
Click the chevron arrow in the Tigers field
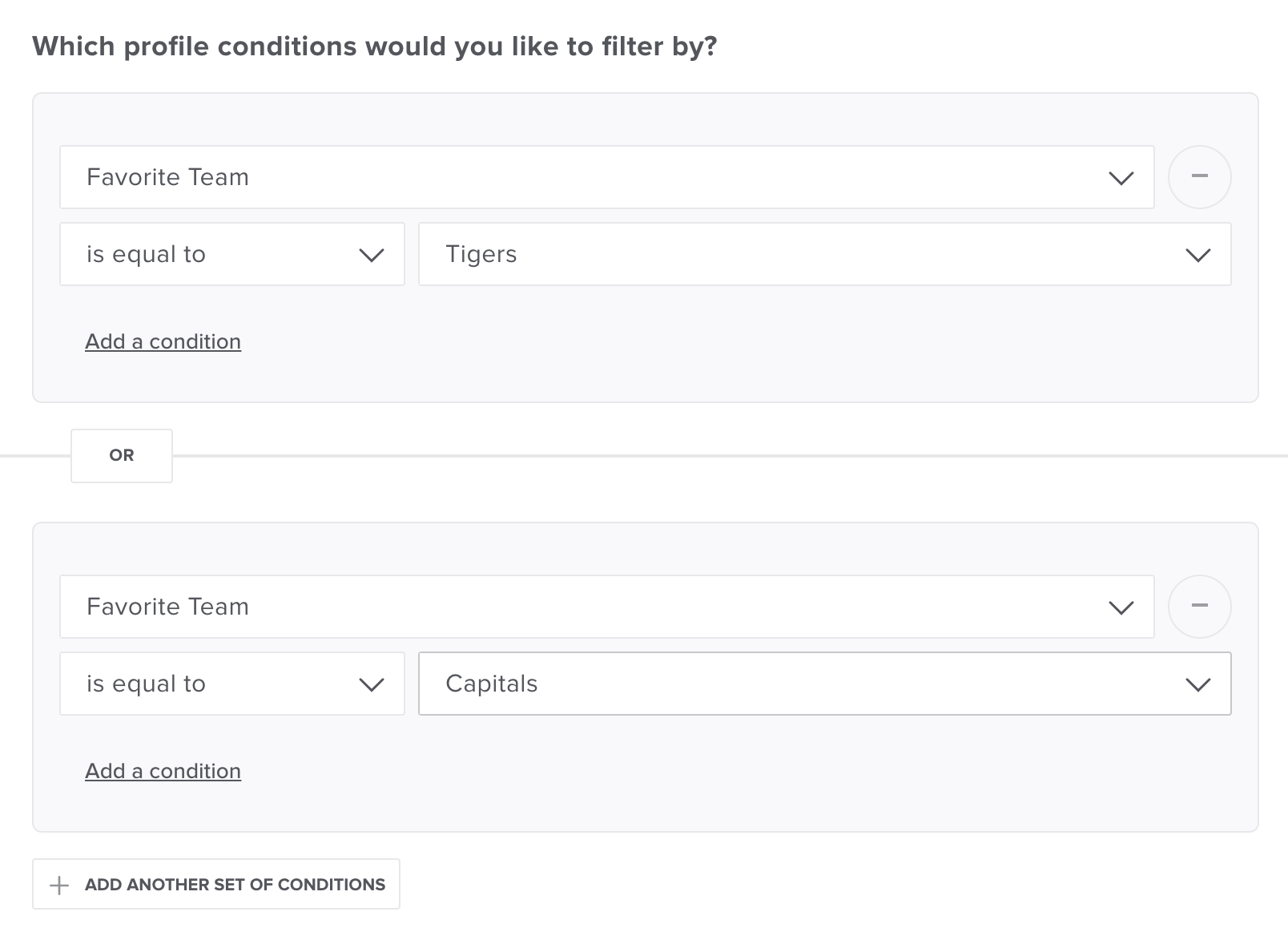point(1197,255)
